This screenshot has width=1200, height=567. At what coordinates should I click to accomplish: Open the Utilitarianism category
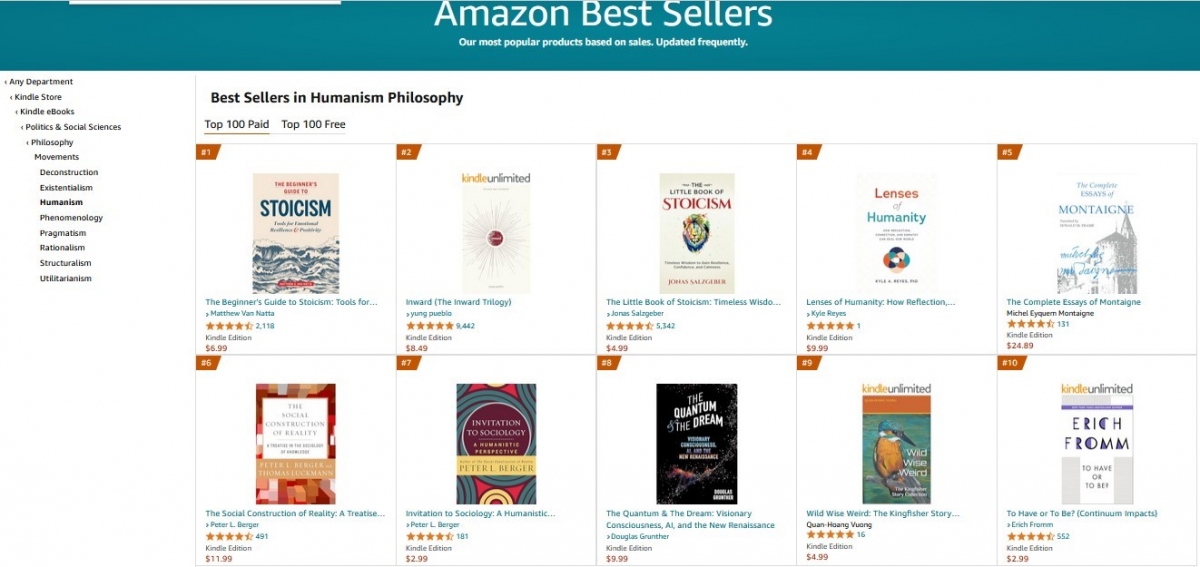pos(66,278)
